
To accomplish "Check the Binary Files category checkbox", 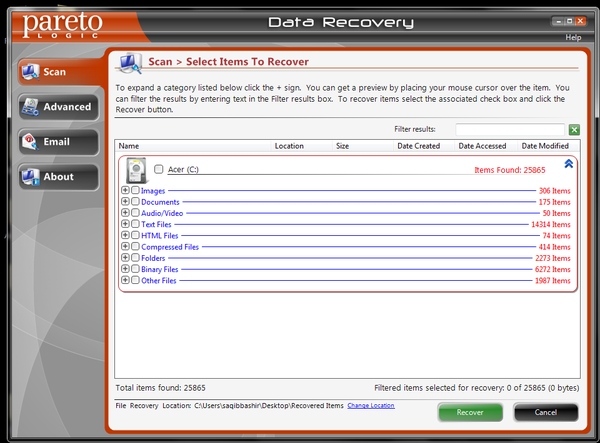I will coord(135,269).
